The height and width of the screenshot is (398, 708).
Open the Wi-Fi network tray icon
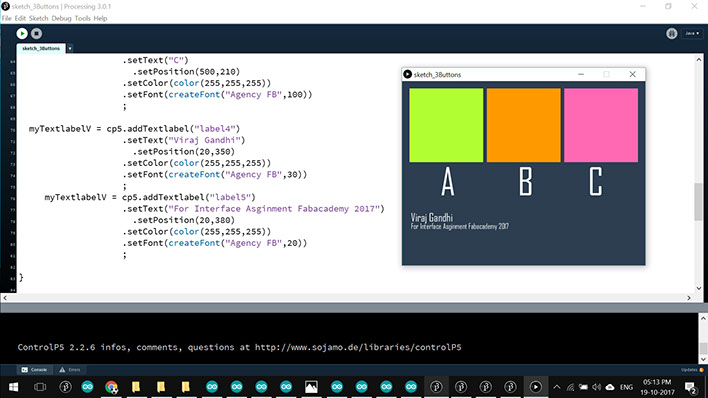click(570, 387)
